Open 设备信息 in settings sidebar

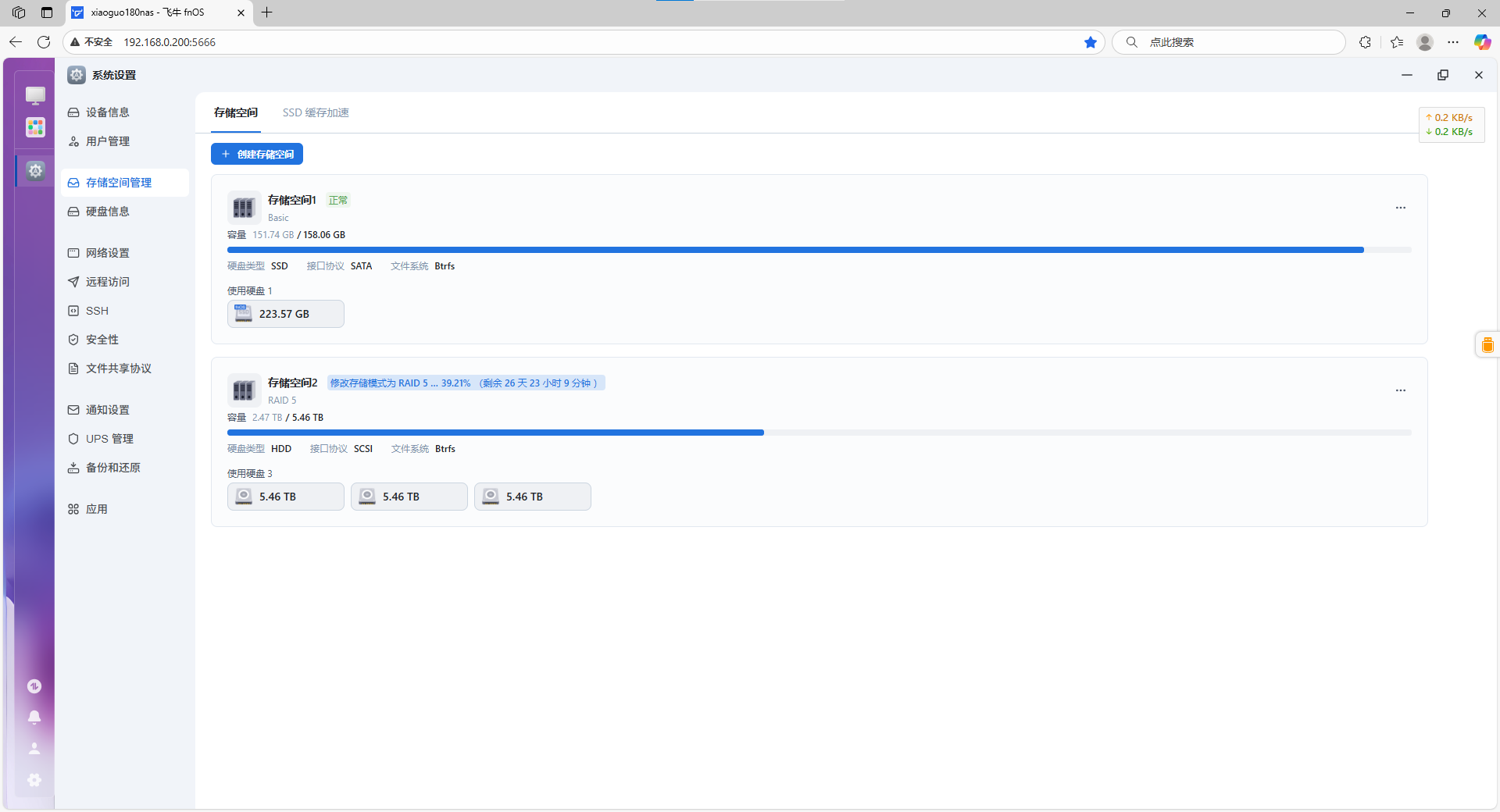pos(125,112)
